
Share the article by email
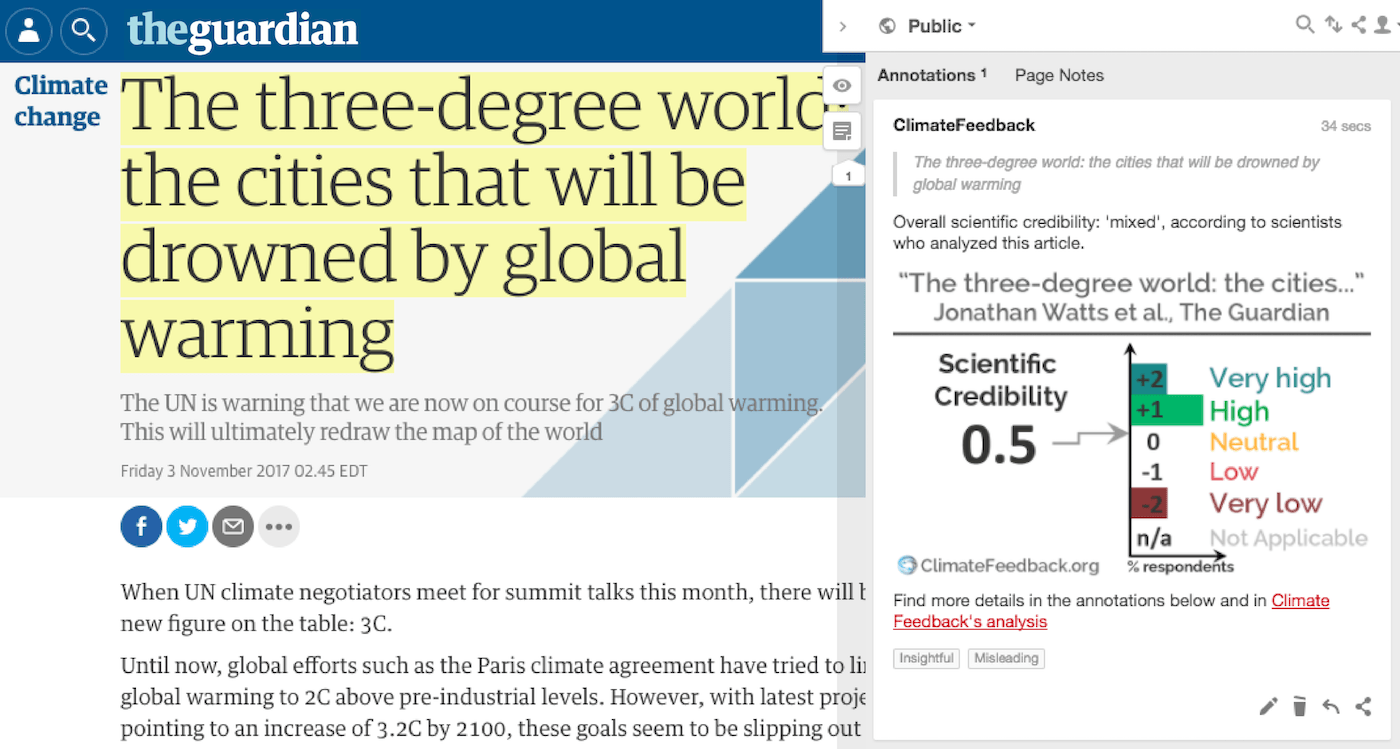233,526
